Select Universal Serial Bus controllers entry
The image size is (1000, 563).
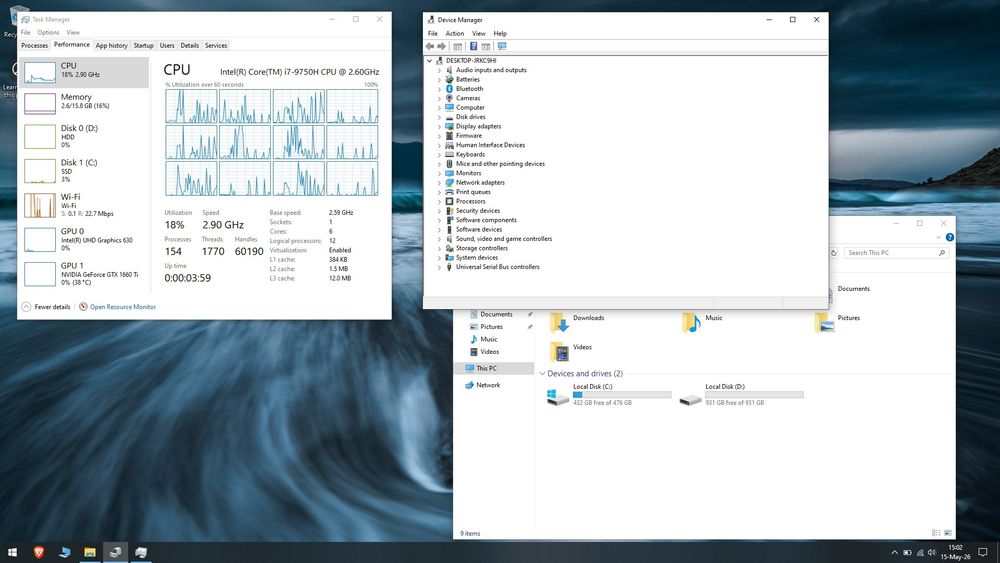coord(497,267)
